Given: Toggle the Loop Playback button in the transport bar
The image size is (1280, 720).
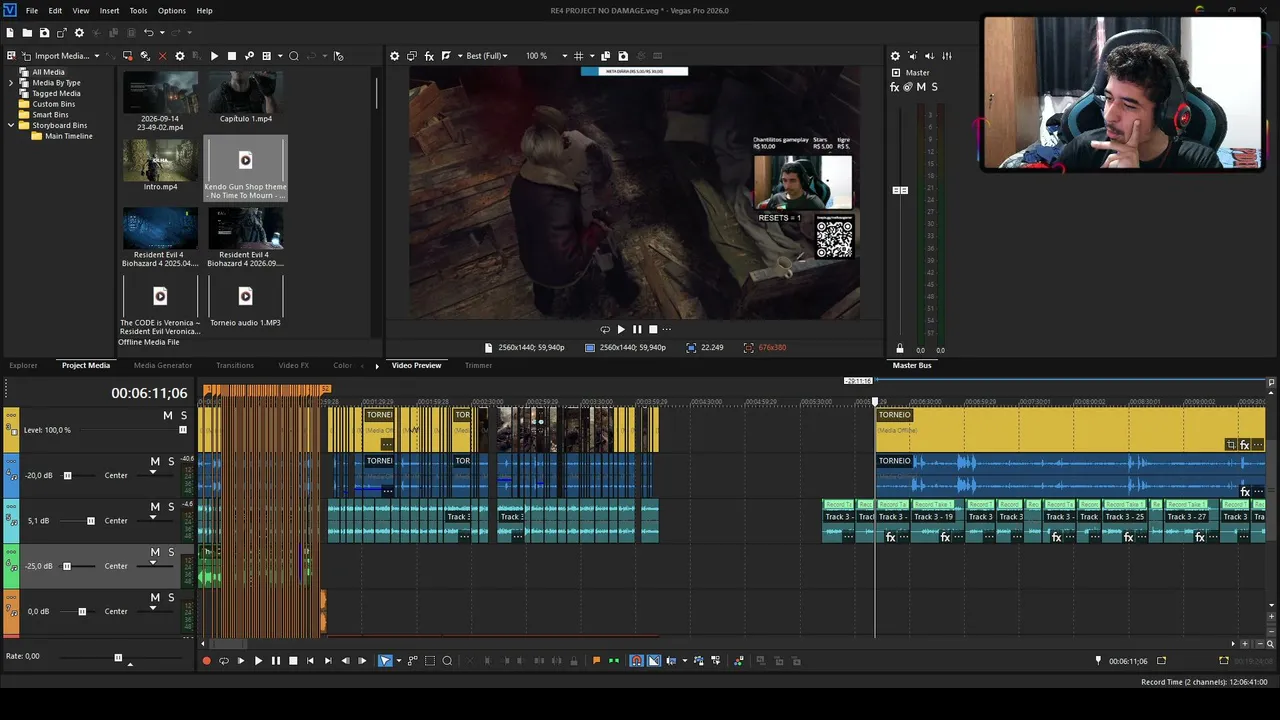Looking at the screenshot, I should coord(224,661).
